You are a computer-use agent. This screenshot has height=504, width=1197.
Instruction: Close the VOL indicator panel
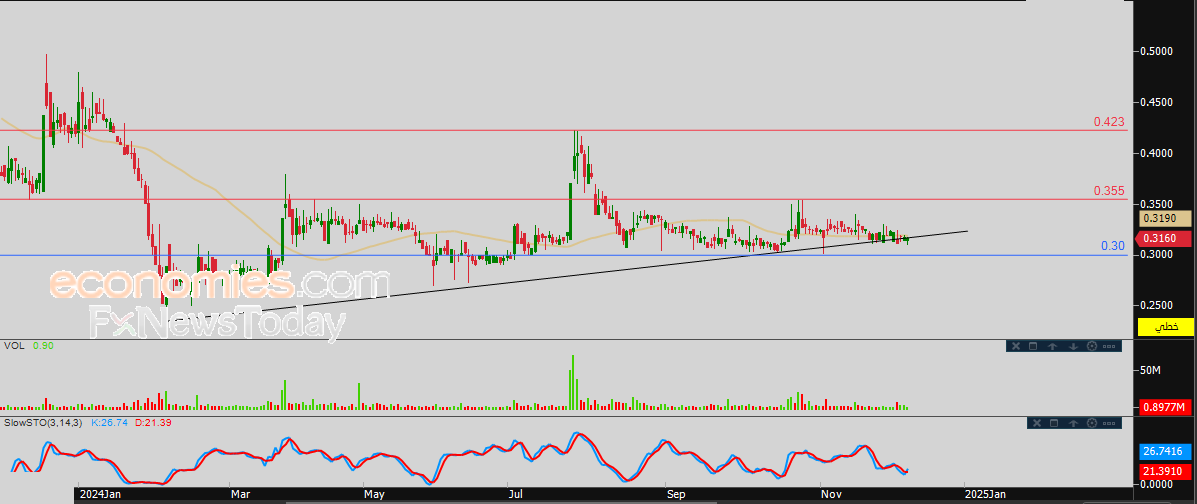(1016, 346)
